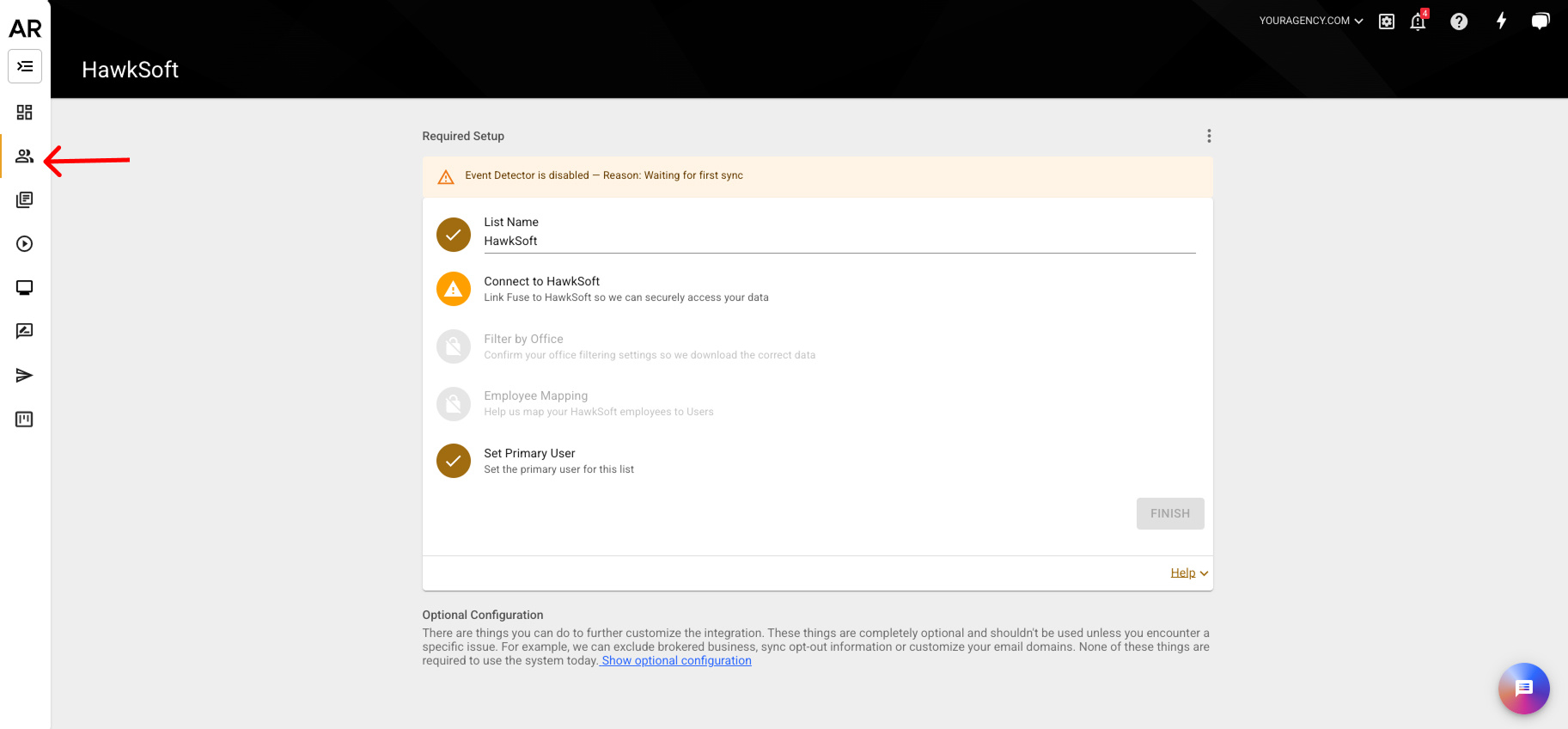Viewport: 1568px width, 729px height.
Task: Click the Employee Mapping step
Action: [817, 404]
